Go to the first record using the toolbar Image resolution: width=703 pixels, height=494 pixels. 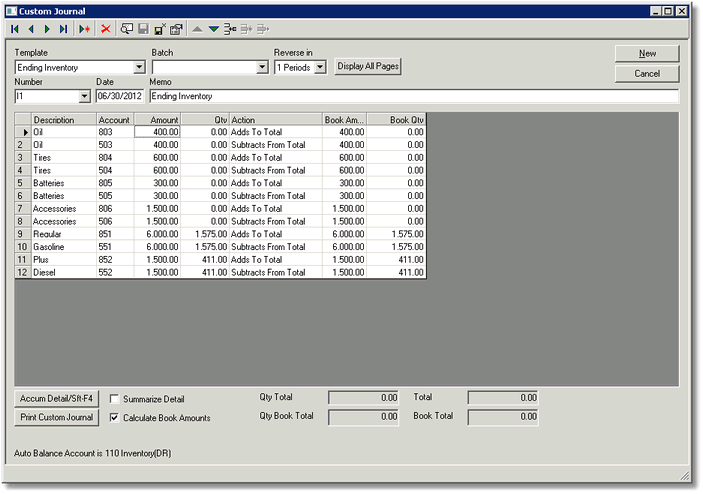tap(15, 29)
